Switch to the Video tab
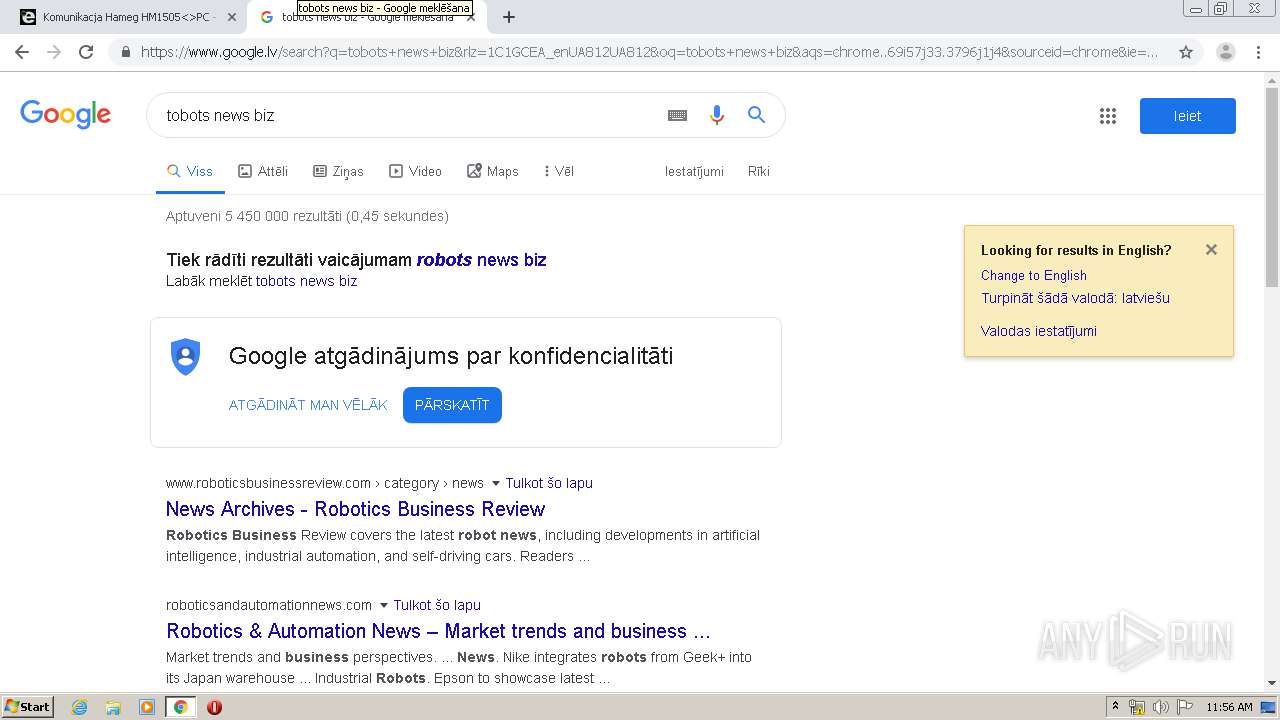The image size is (1280, 720). tap(415, 171)
